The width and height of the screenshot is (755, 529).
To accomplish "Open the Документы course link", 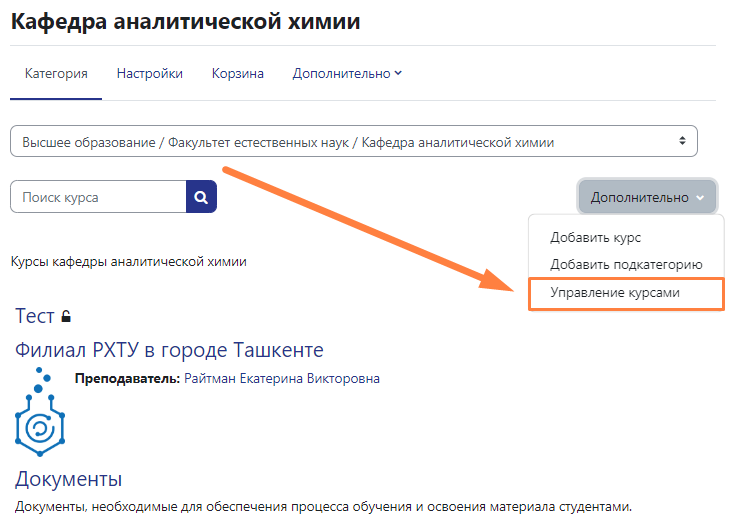I will [69, 479].
